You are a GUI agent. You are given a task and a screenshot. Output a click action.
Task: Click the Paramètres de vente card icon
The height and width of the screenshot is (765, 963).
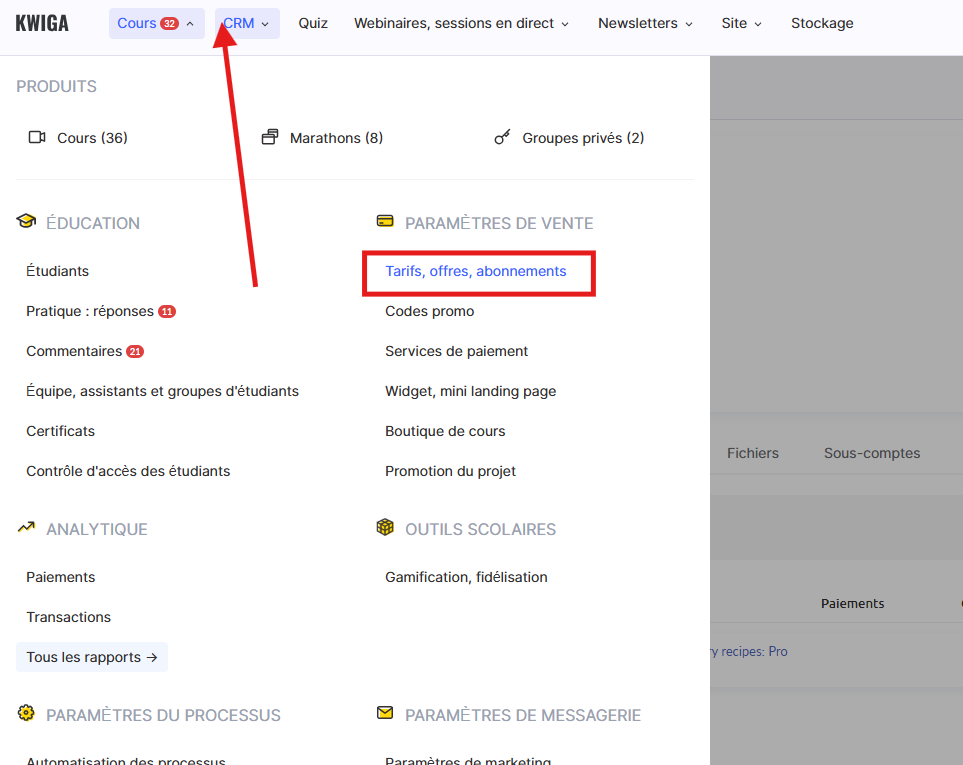coord(385,222)
